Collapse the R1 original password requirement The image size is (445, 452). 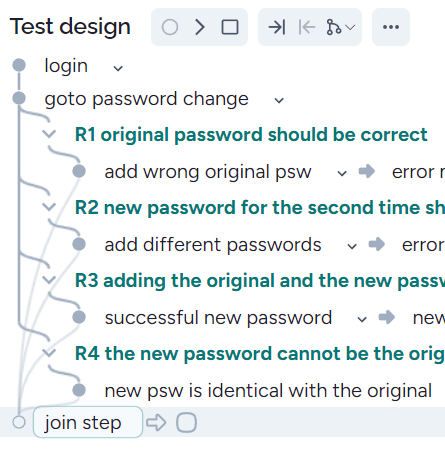pos(49,134)
